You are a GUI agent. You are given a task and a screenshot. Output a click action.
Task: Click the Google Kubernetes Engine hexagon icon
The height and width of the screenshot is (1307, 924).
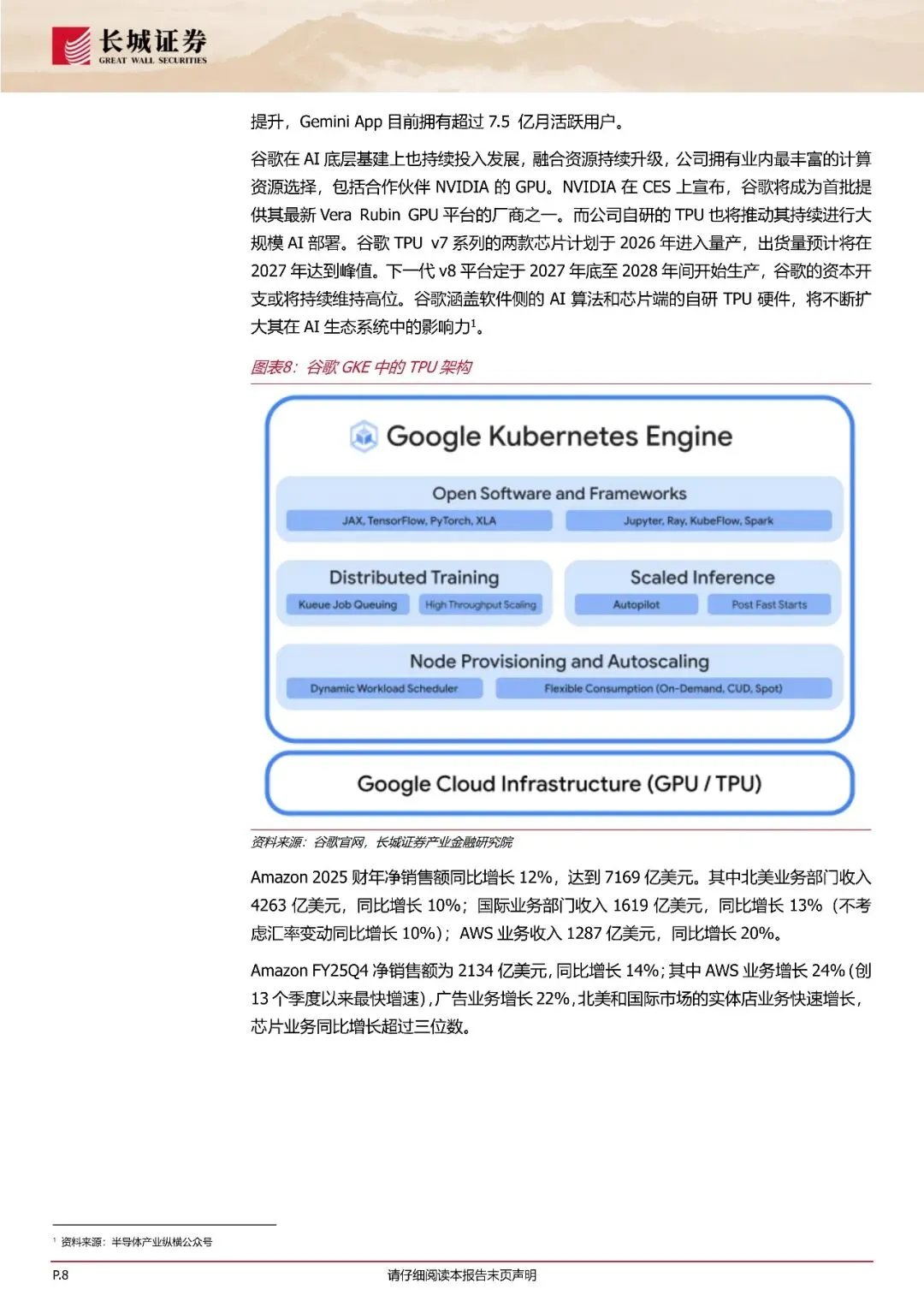364,437
